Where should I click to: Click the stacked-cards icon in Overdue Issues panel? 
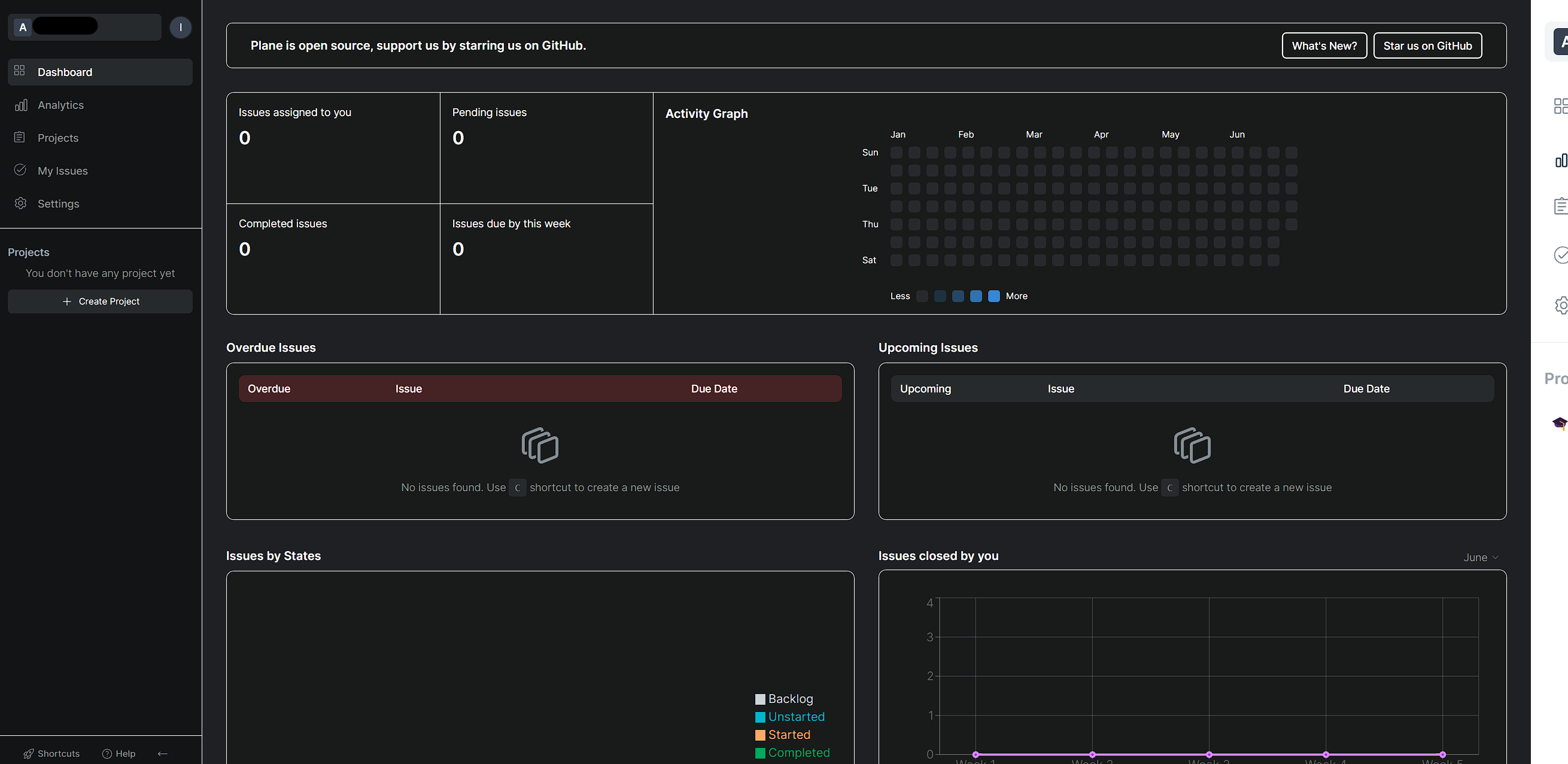point(540,445)
